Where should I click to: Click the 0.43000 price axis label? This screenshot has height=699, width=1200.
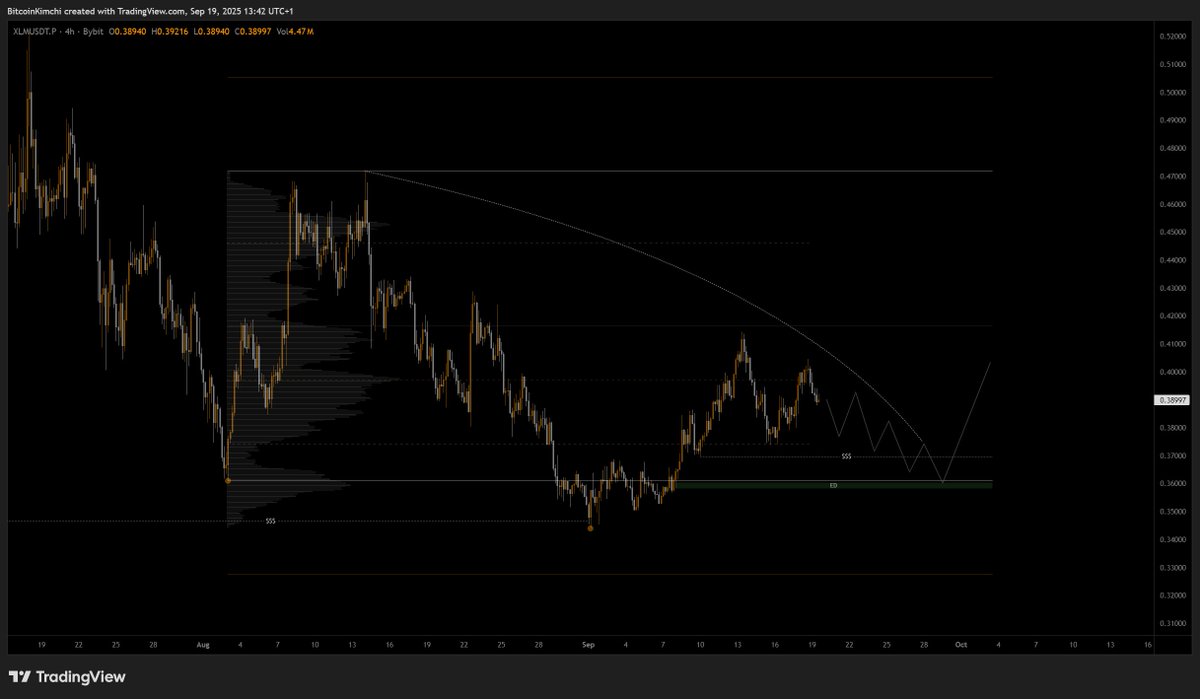(x=1172, y=288)
